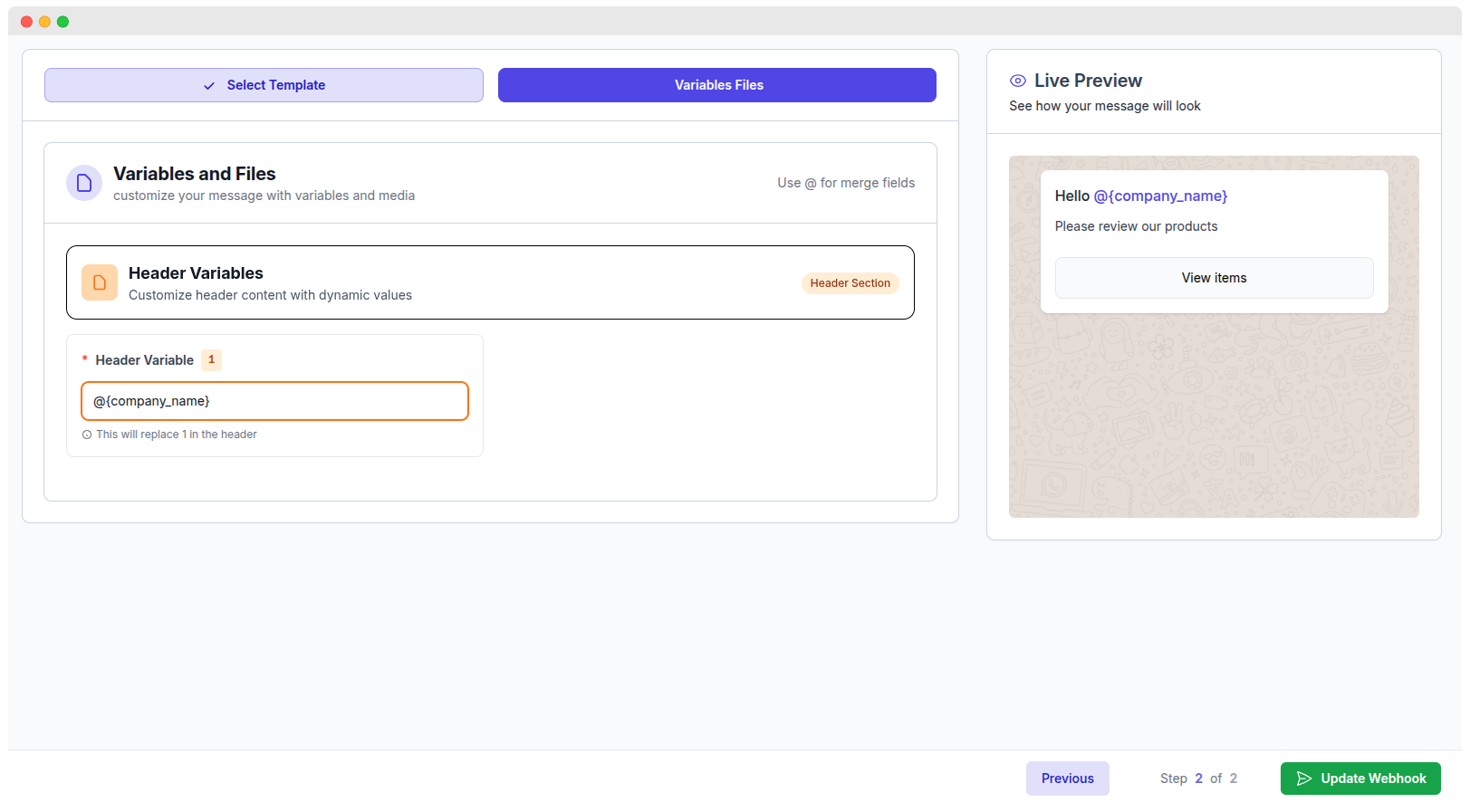Click the yellow minimize window dot

click(x=44, y=22)
